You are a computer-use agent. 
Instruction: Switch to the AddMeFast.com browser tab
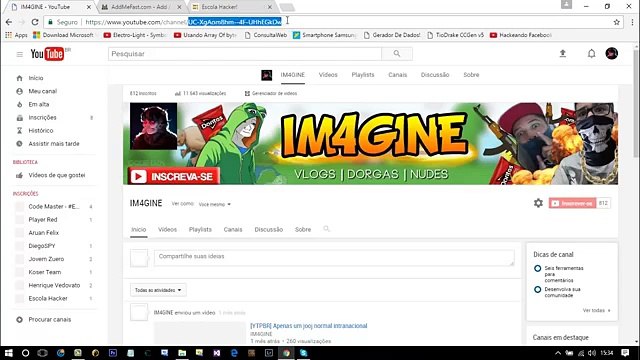[x=140, y=7]
